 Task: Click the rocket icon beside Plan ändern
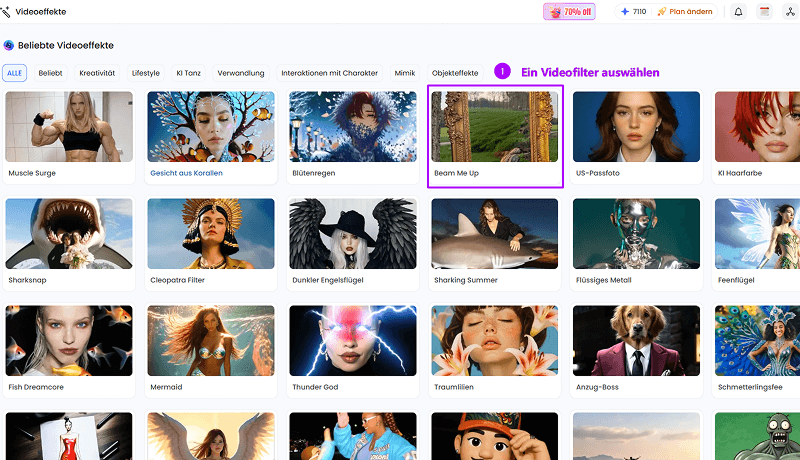(662, 12)
